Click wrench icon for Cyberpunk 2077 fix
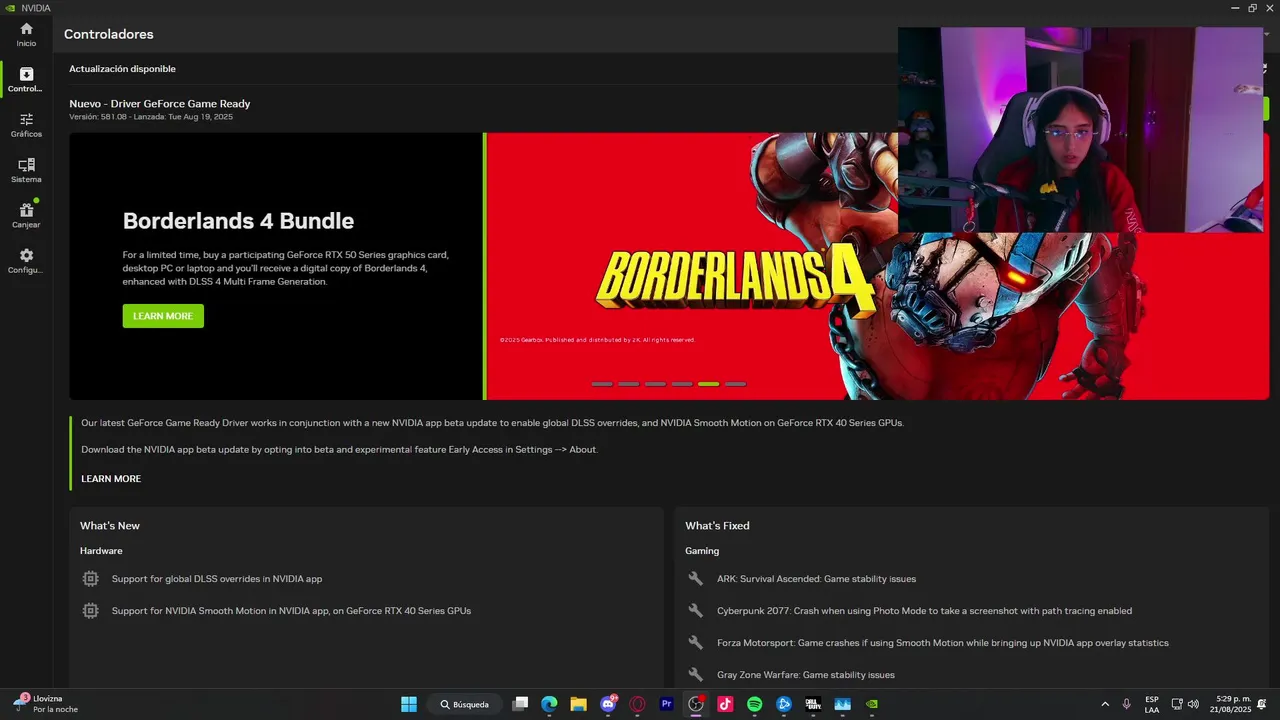The image size is (1280, 720). pos(696,611)
